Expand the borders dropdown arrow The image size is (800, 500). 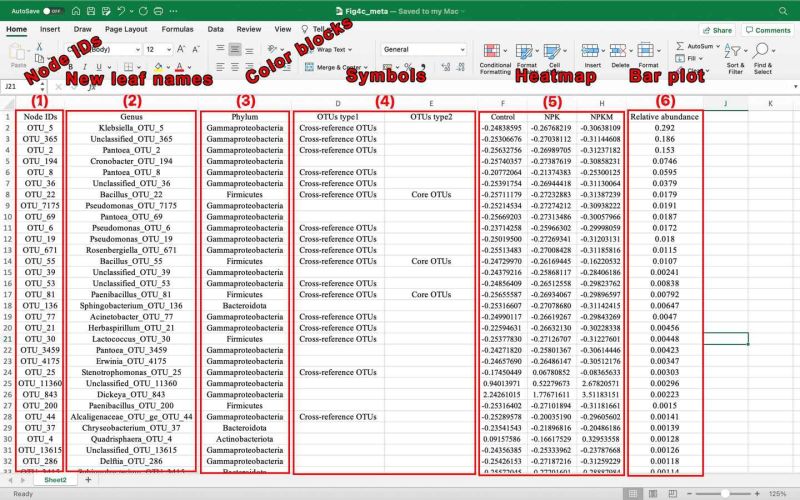click(139, 67)
